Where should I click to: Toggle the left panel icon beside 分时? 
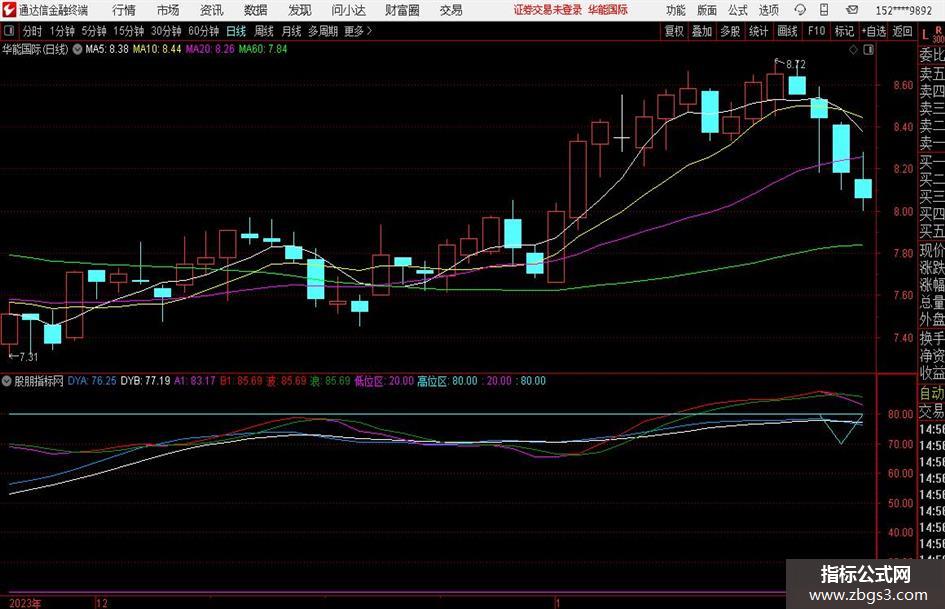pyautogui.click(x=9, y=31)
